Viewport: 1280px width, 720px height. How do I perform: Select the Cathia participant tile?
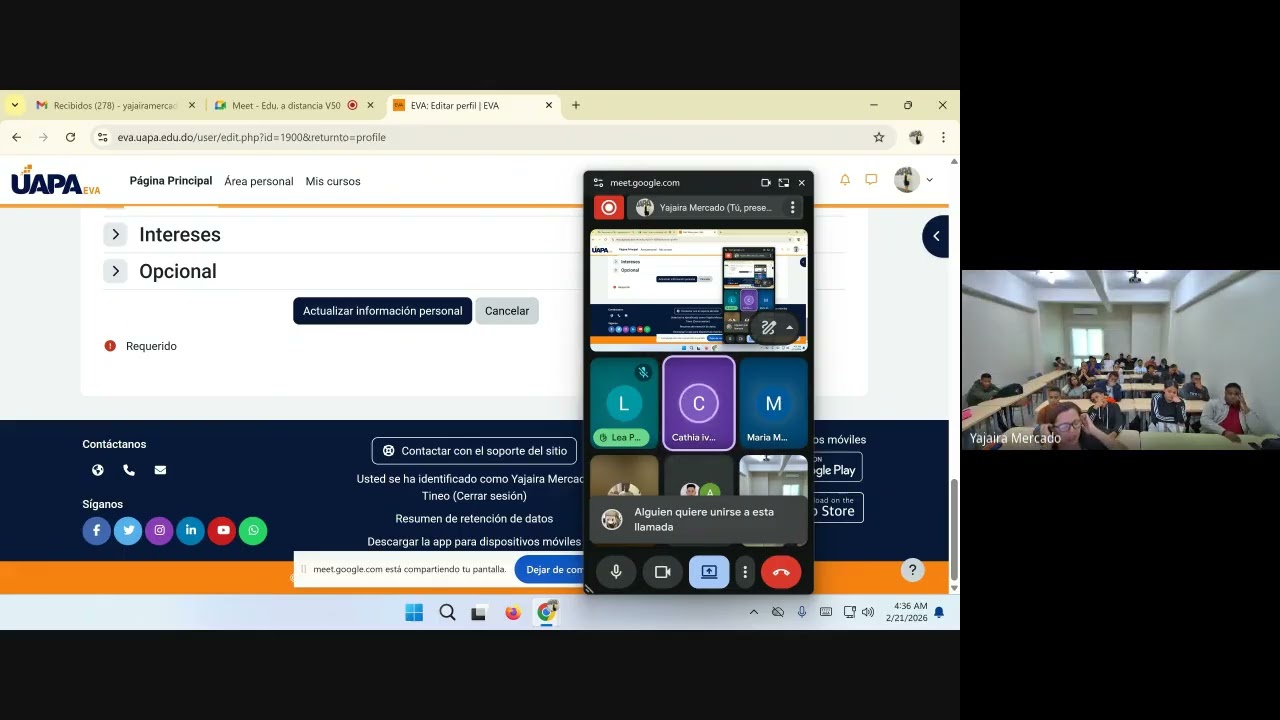(698, 404)
